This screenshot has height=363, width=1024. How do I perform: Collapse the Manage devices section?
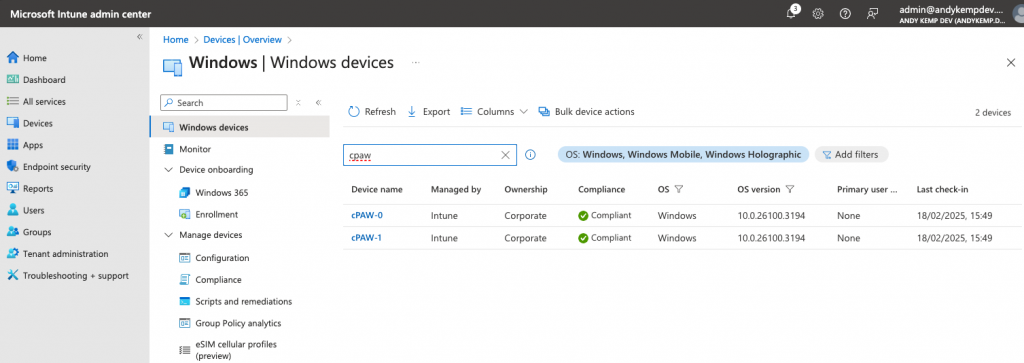click(168, 235)
